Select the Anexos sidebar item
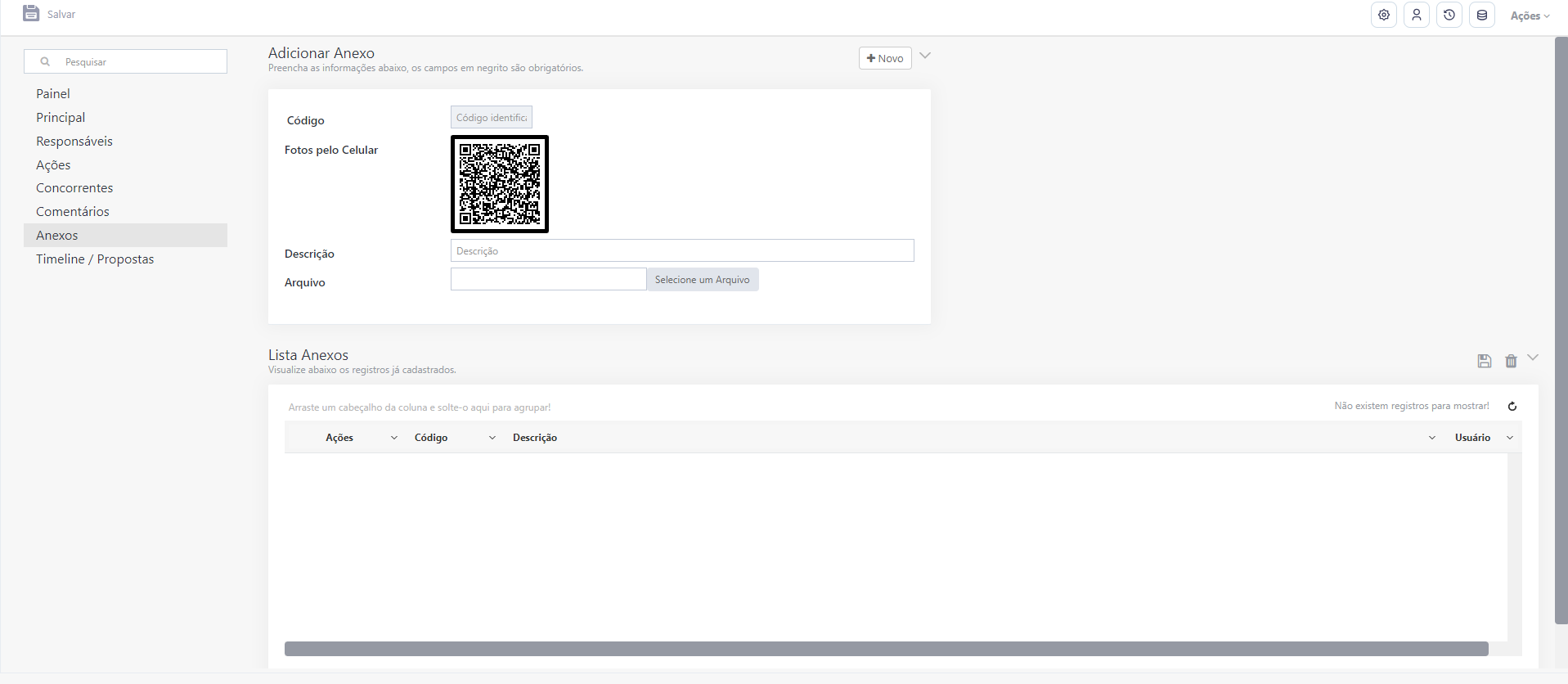 point(126,236)
